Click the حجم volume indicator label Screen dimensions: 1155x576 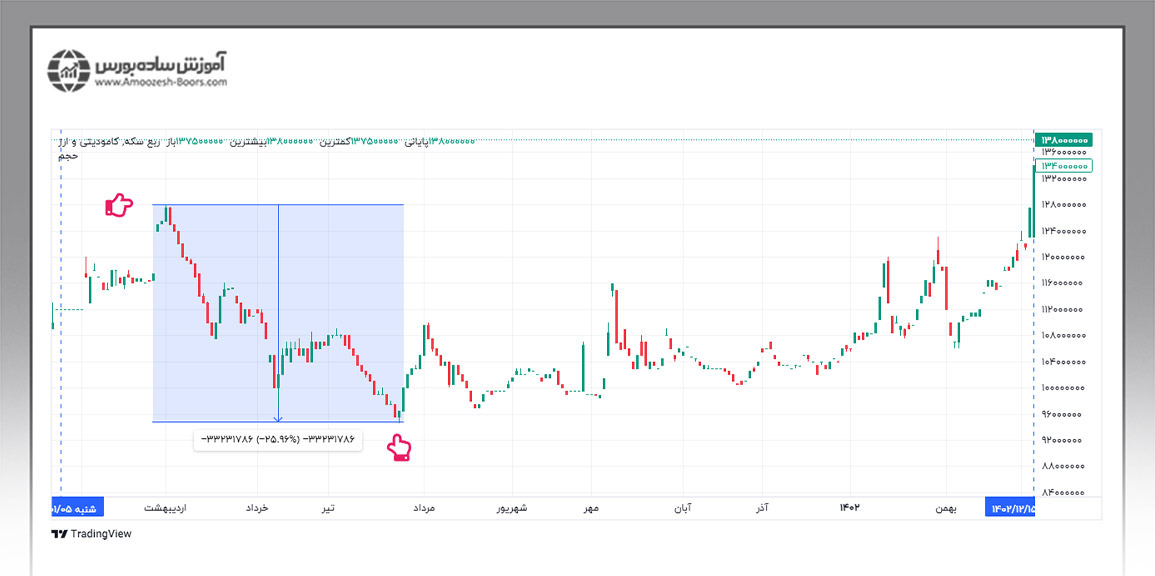pos(66,156)
